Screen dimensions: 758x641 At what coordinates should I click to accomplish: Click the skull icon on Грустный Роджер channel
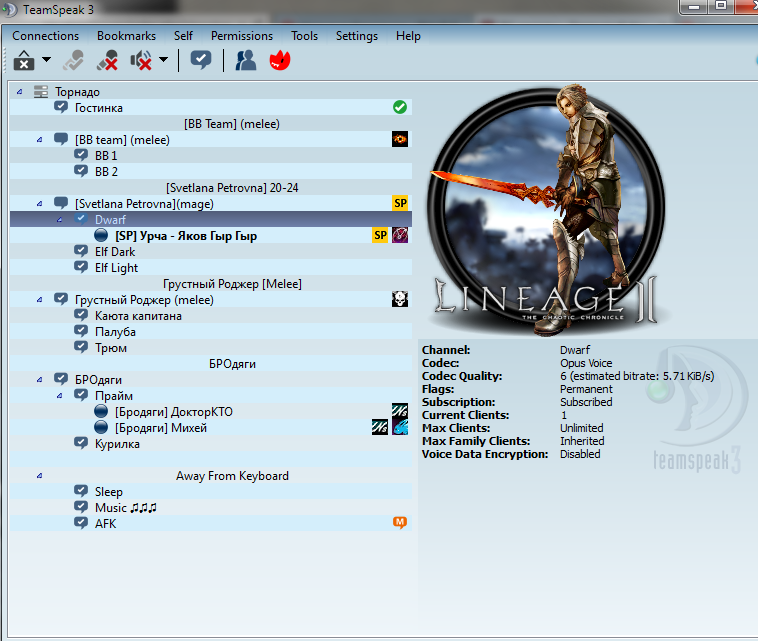coord(399,300)
